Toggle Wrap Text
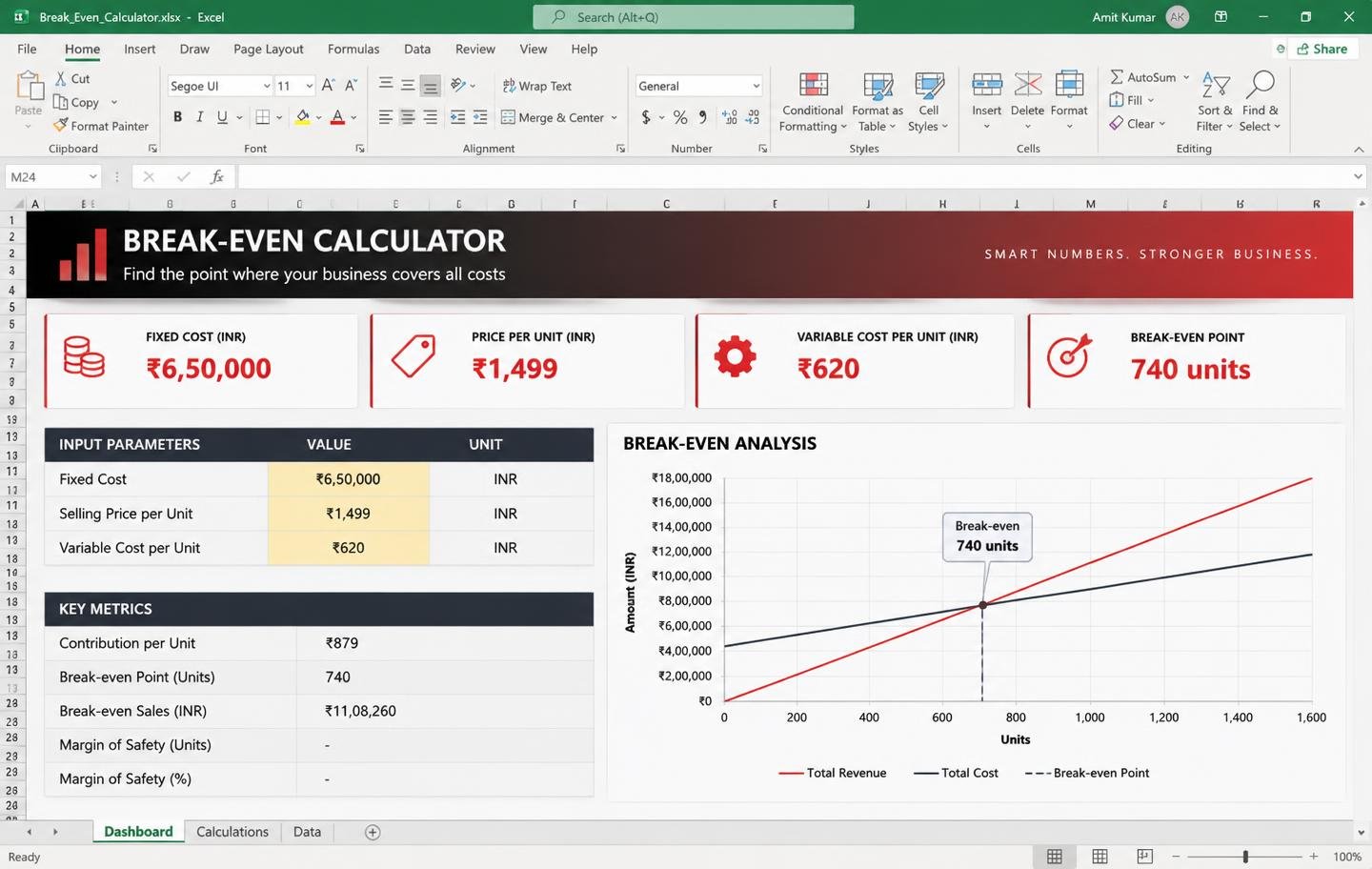 coord(537,86)
